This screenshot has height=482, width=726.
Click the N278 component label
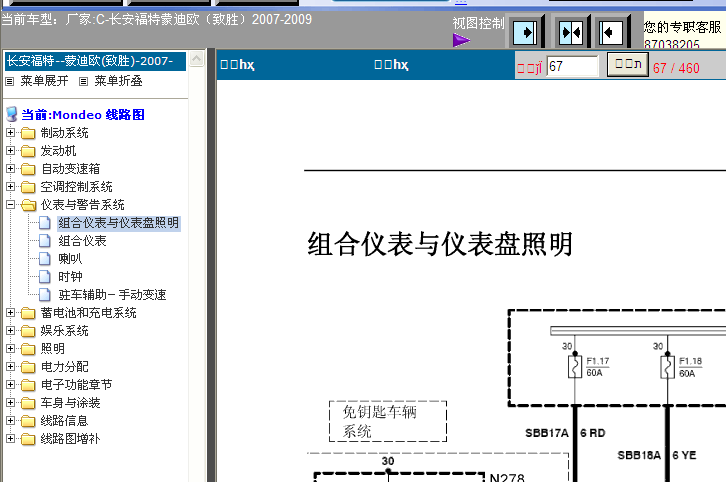[x=507, y=477]
